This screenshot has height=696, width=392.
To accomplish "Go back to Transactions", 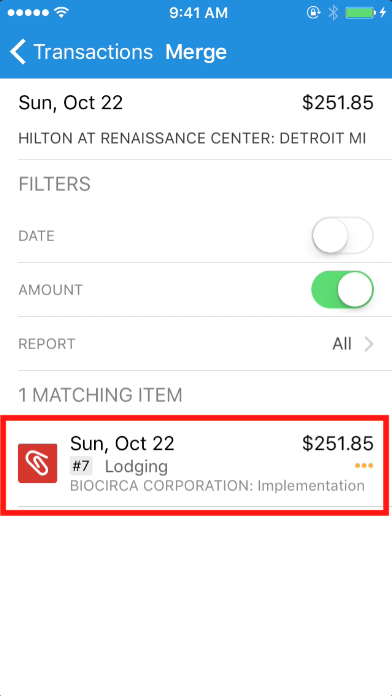I will (x=81, y=52).
